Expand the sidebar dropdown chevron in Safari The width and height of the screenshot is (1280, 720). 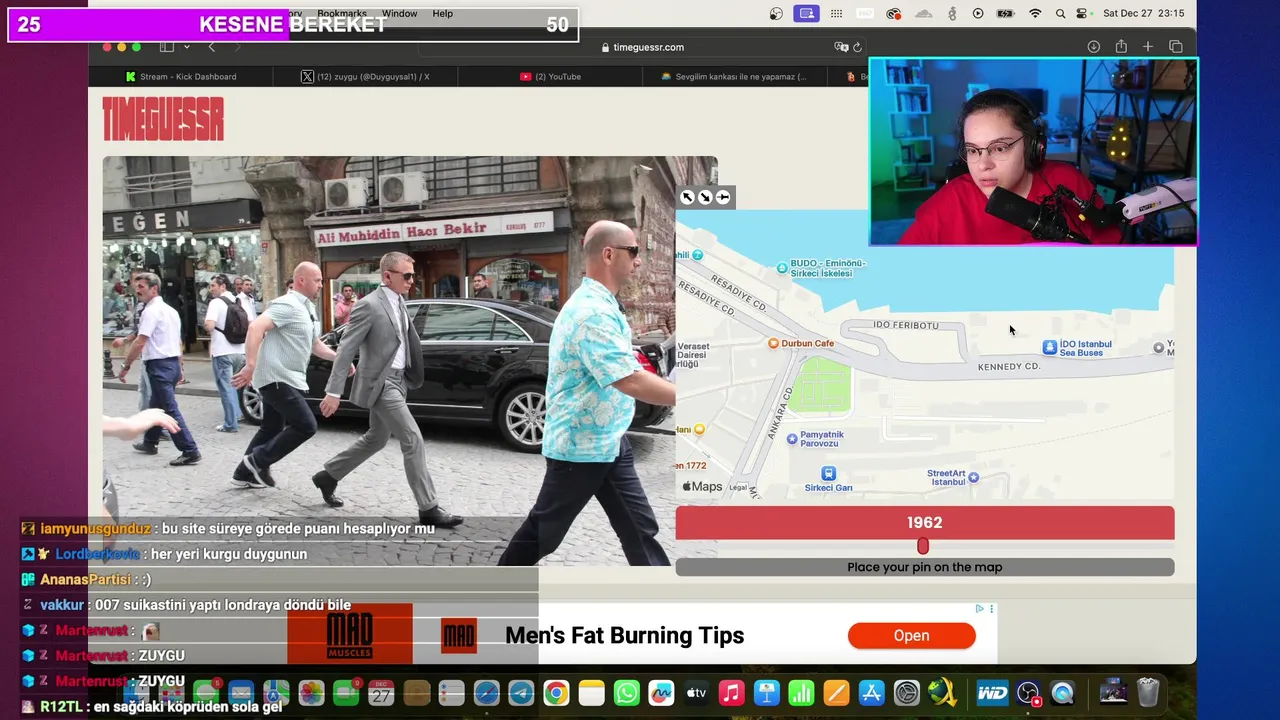pyautogui.click(x=186, y=47)
